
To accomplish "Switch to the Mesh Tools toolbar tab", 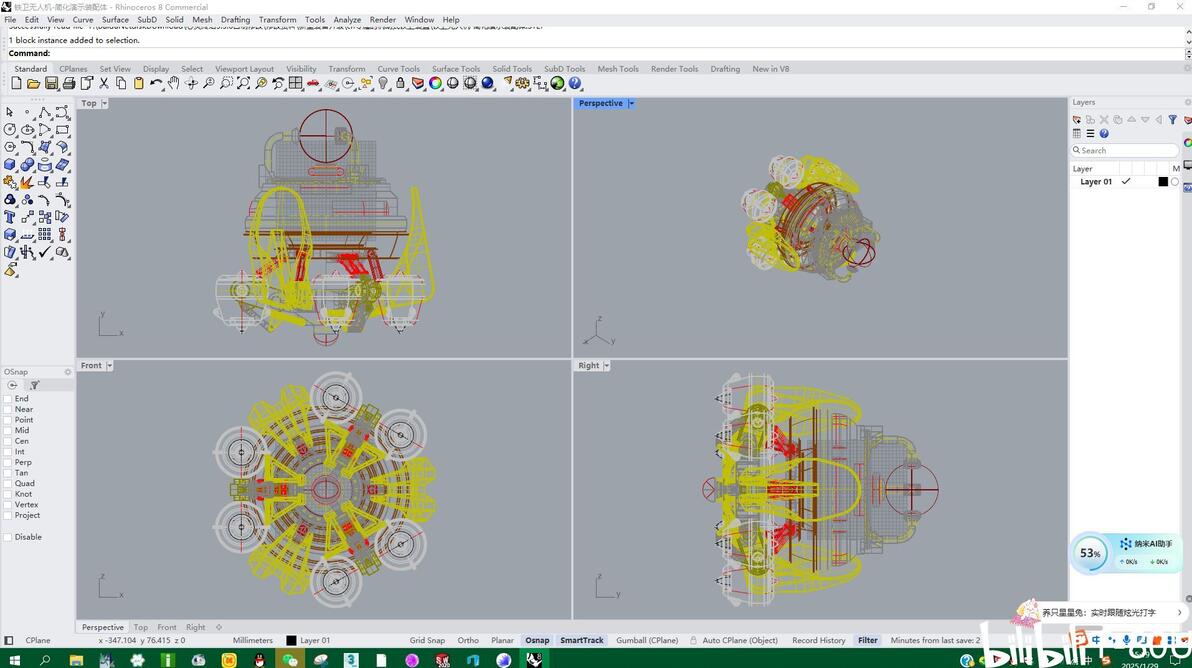I will point(617,68).
